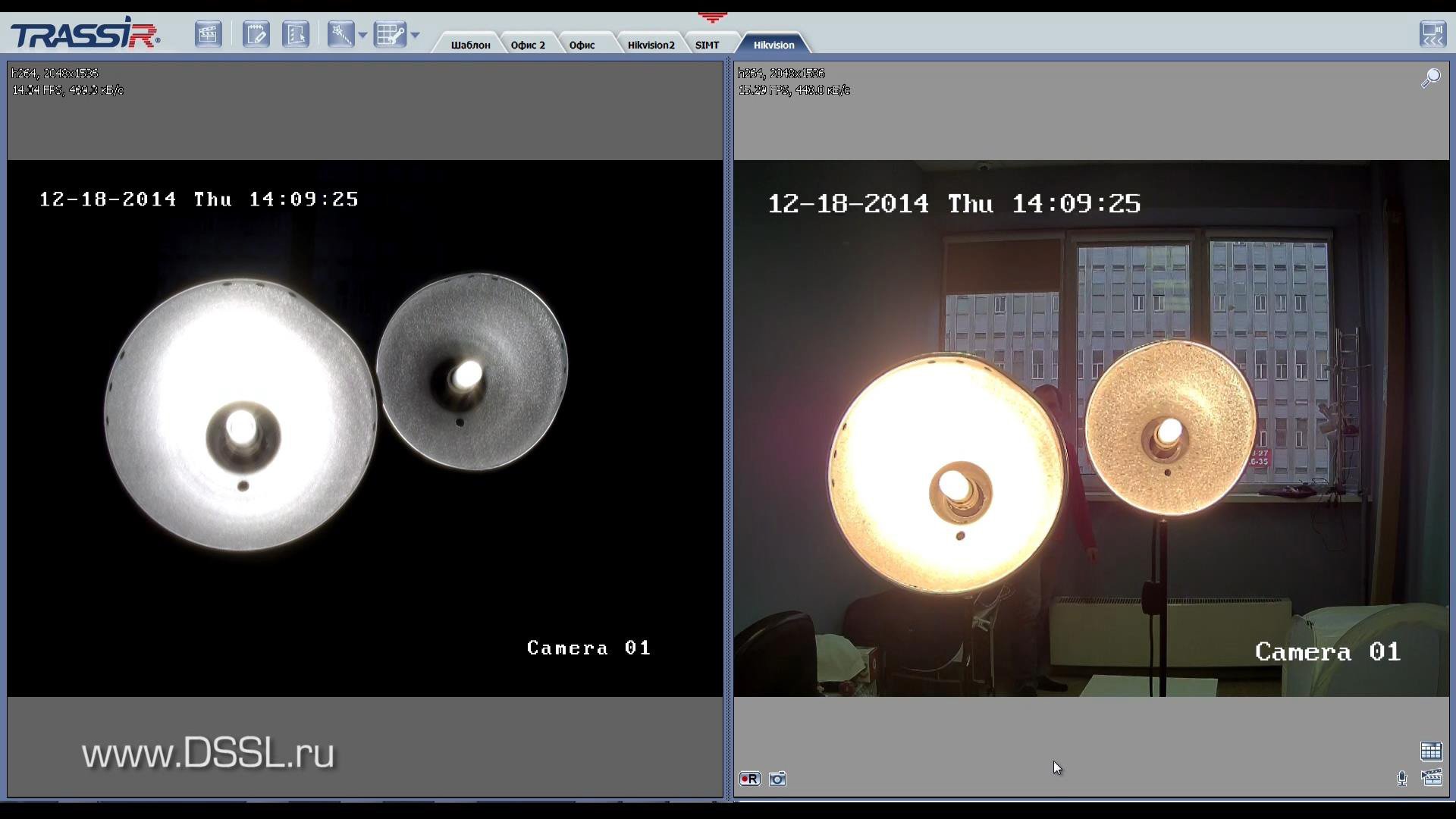Click the layout selection icon with cursor
Image resolution: width=1456 pixels, height=819 pixels.
[296, 34]
